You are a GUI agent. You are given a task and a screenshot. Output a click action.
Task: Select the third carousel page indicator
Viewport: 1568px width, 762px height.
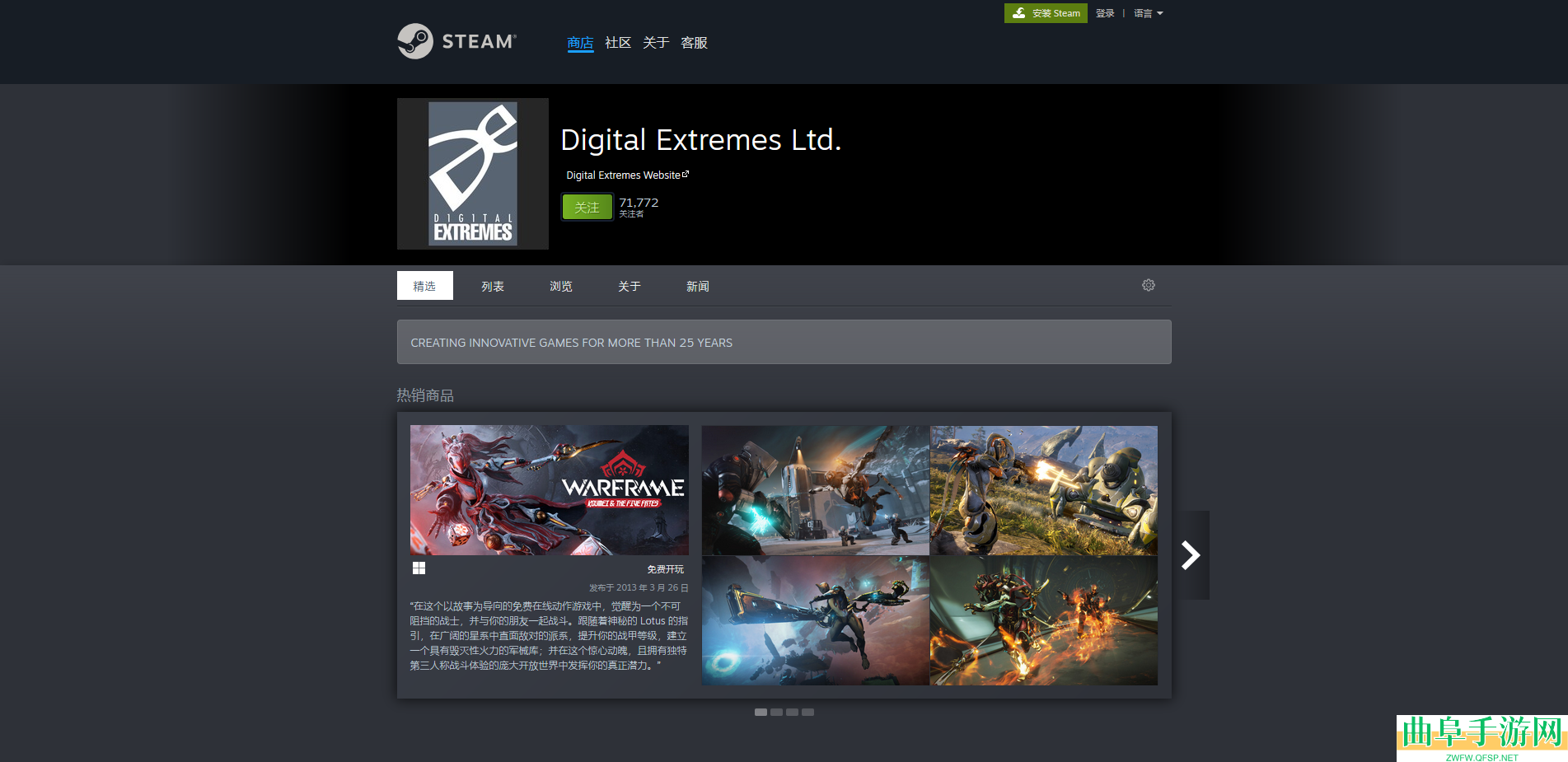coord(792,712)
